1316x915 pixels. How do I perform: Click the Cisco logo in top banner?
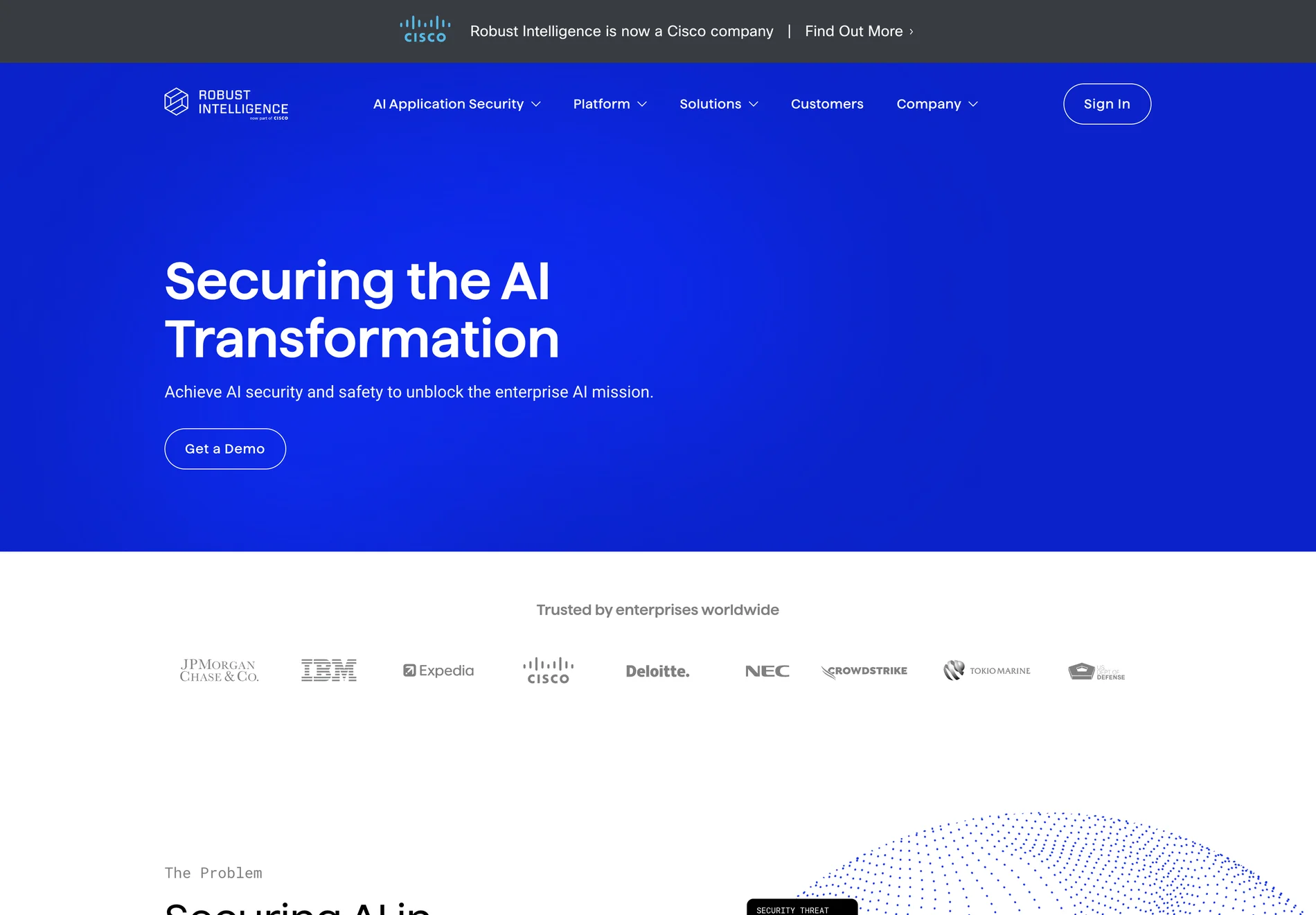[x=425, y=30]
